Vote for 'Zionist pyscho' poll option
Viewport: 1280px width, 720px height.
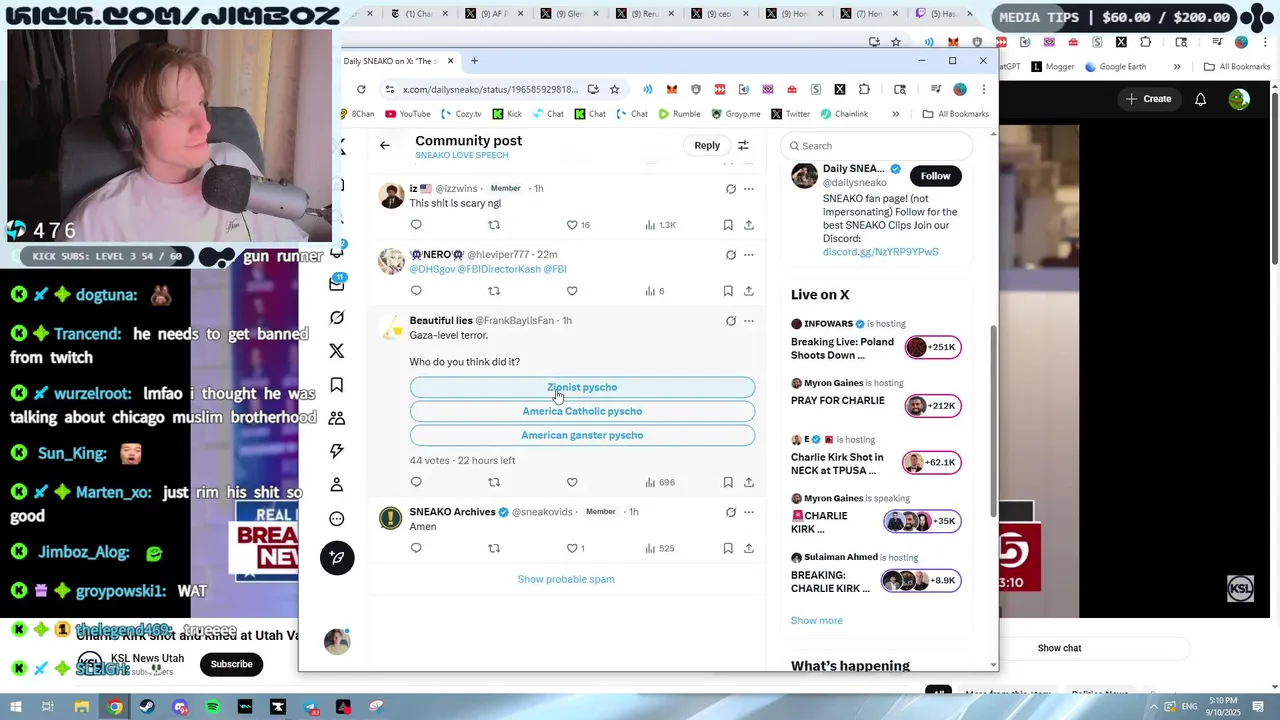(582, 387)
